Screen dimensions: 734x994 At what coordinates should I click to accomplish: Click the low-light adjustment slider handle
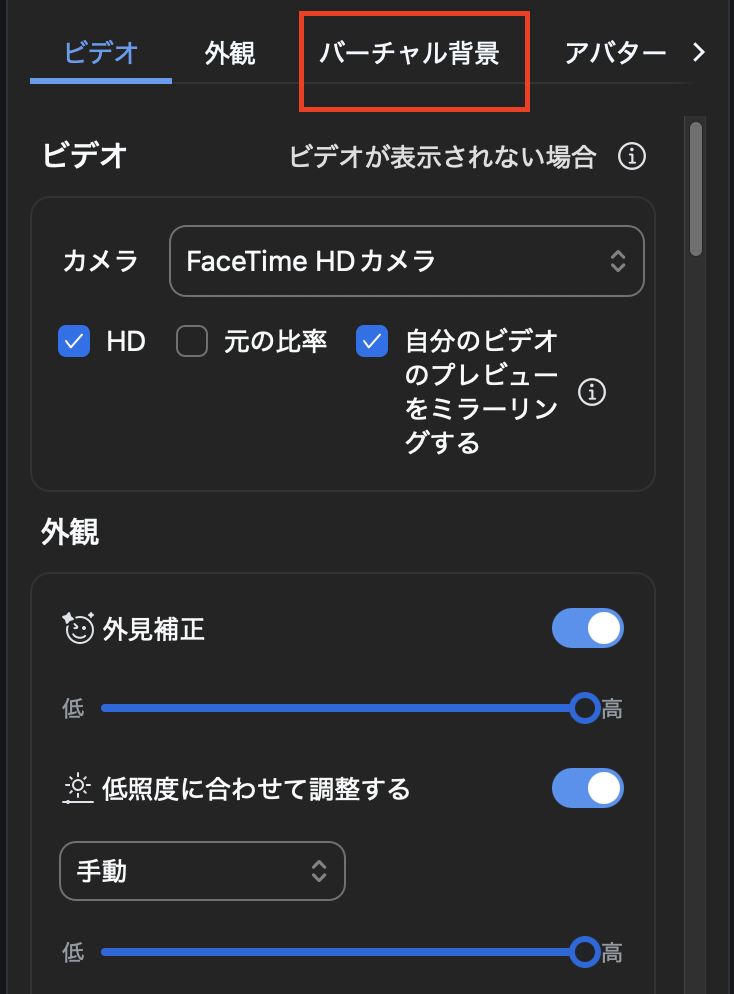(x=585, y=952)
